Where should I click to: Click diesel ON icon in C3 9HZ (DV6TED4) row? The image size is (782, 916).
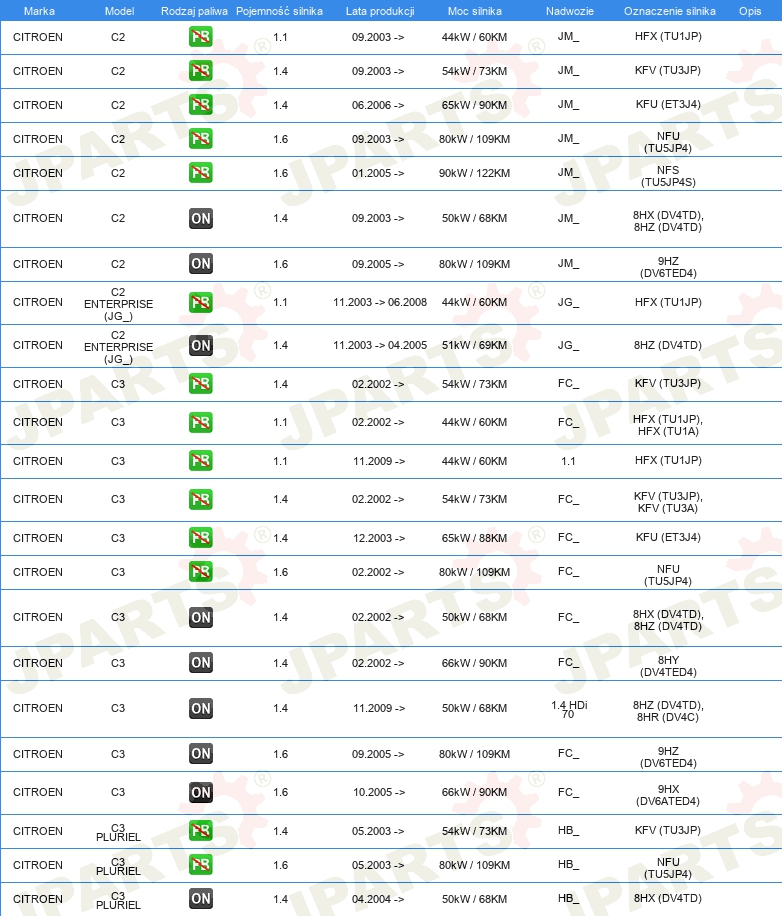coord(200,754)
